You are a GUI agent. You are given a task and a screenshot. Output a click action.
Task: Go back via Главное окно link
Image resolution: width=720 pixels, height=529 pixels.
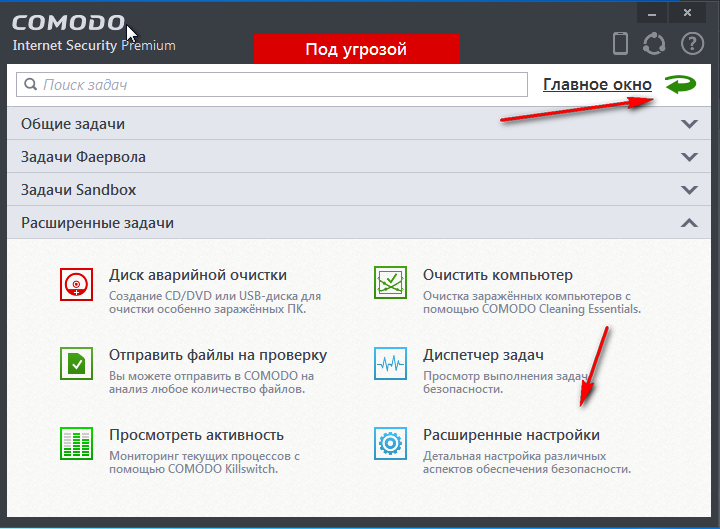597,84
